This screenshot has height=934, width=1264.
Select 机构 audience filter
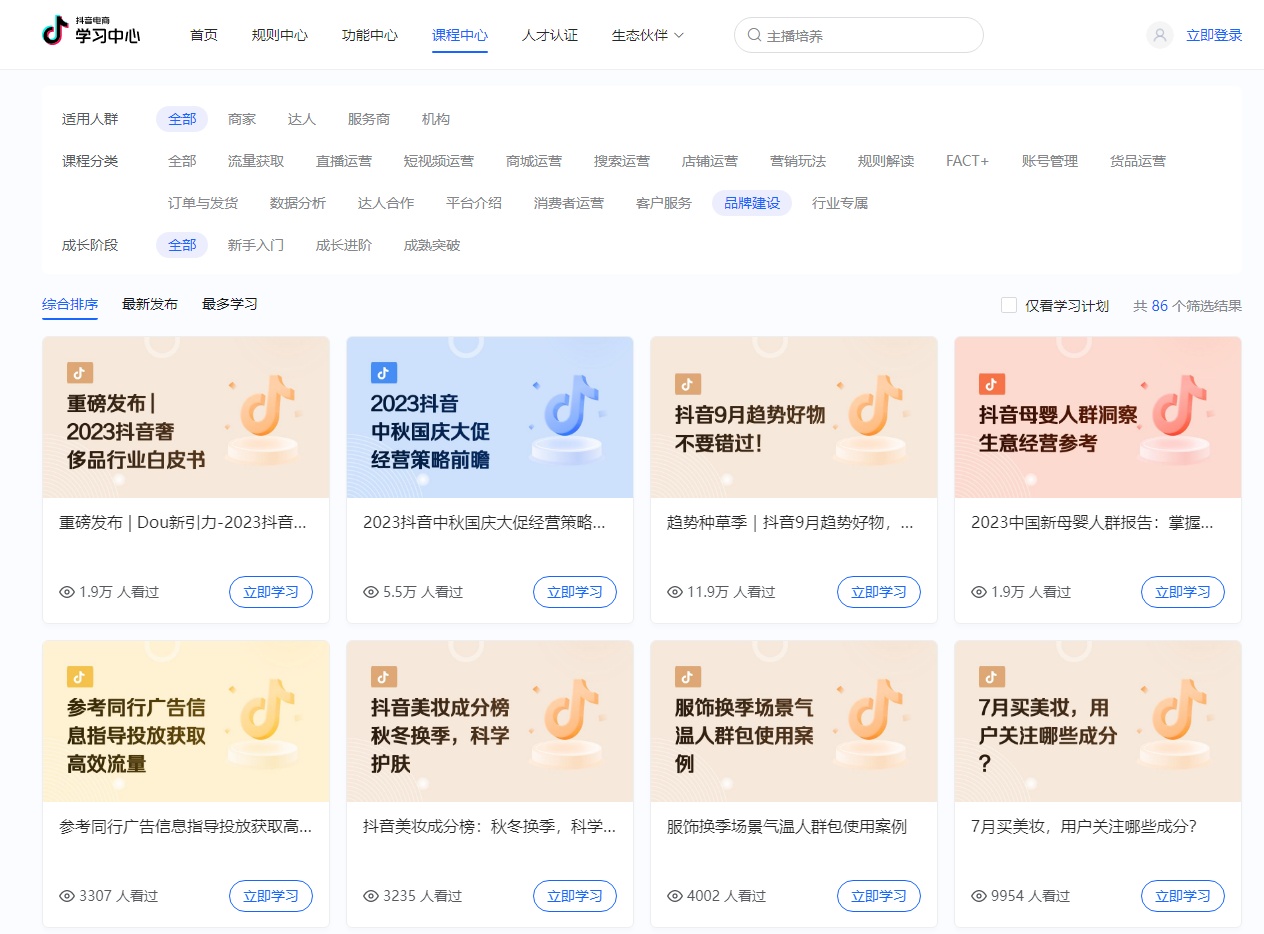(436, 119)
